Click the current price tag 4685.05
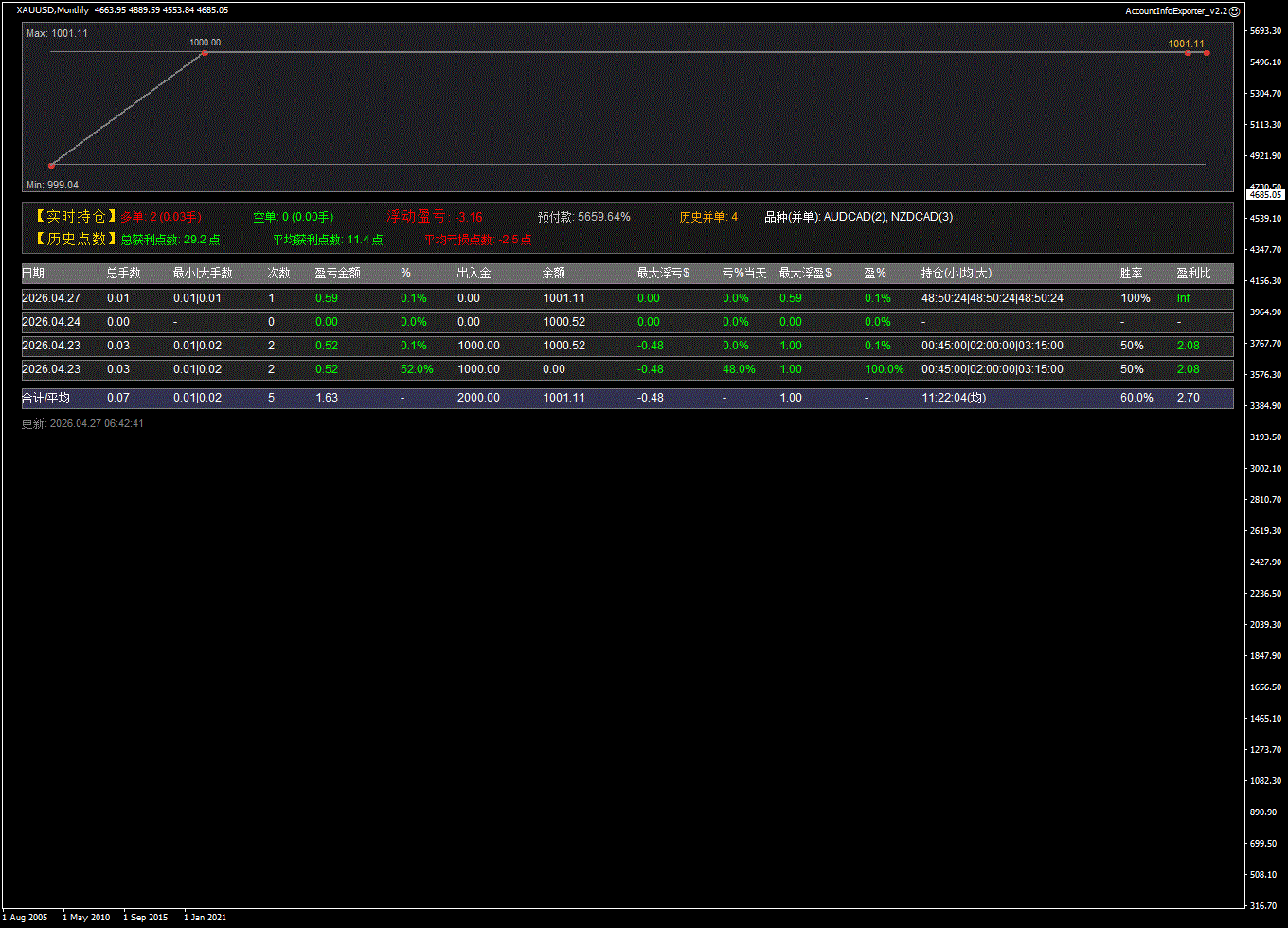The image size is (1288, 928). [x=1265, y=194]
